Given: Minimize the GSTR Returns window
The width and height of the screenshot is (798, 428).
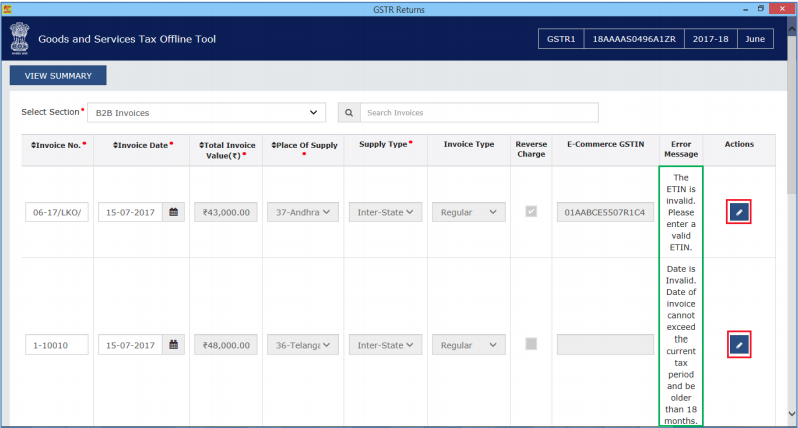Looking at the screenshot, I should tap(745, 9).
